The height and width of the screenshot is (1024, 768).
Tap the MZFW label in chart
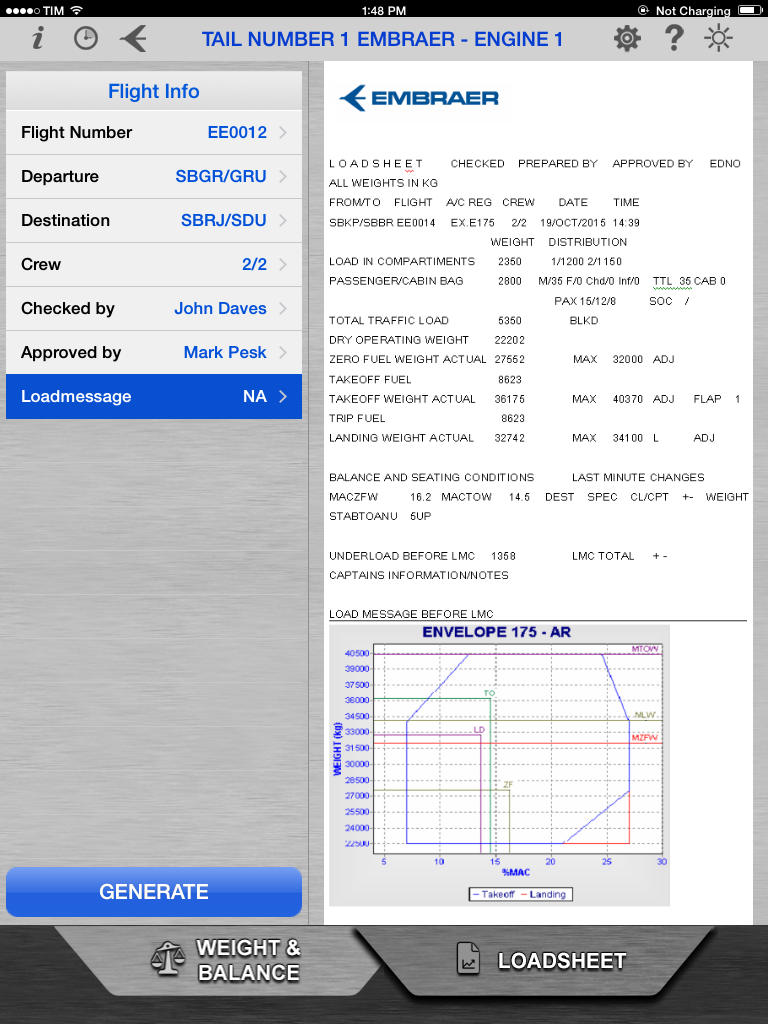(645, 737)
